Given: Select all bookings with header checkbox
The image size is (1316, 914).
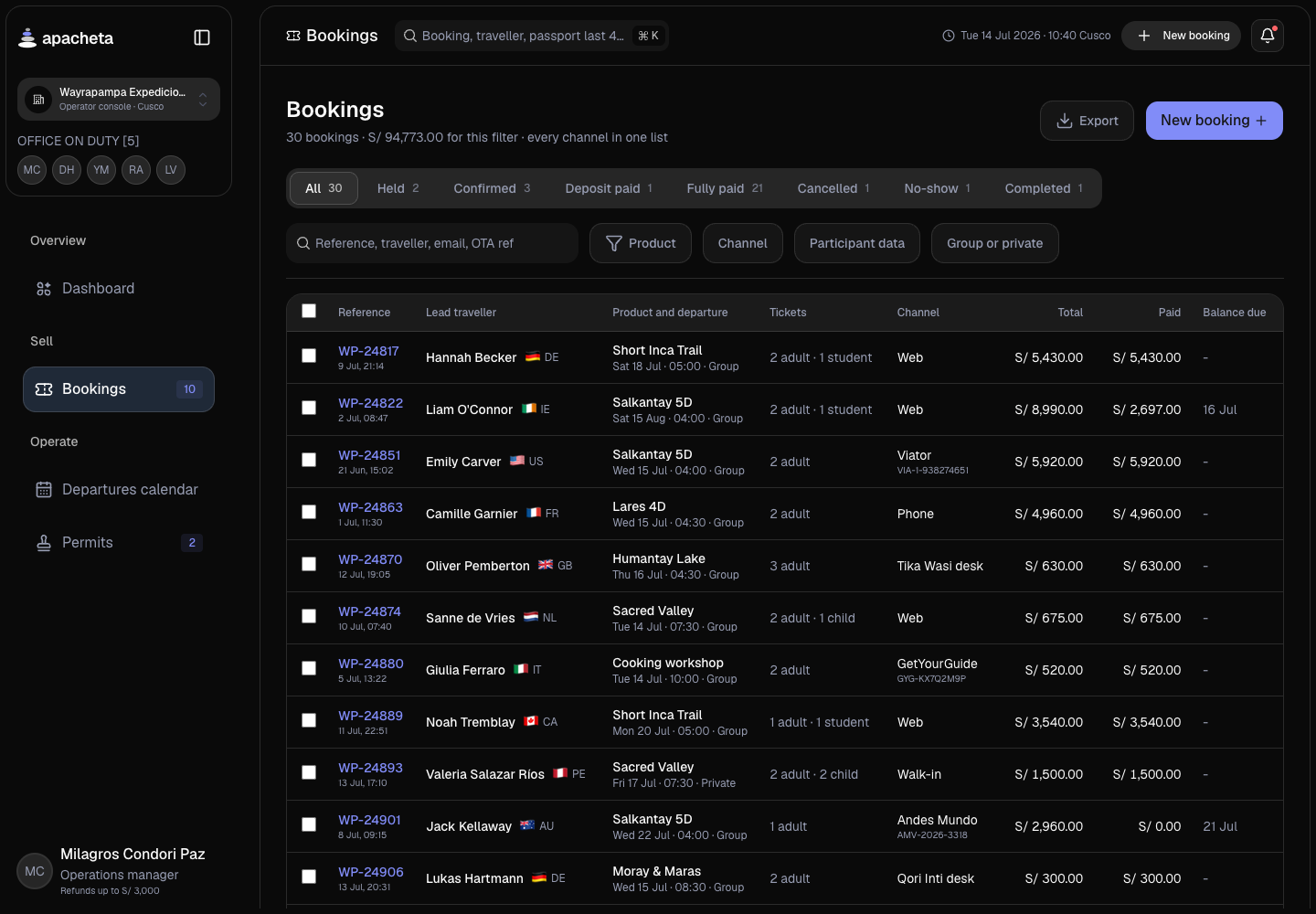Looking at the screenshot, I should click(x=309, y=311).
